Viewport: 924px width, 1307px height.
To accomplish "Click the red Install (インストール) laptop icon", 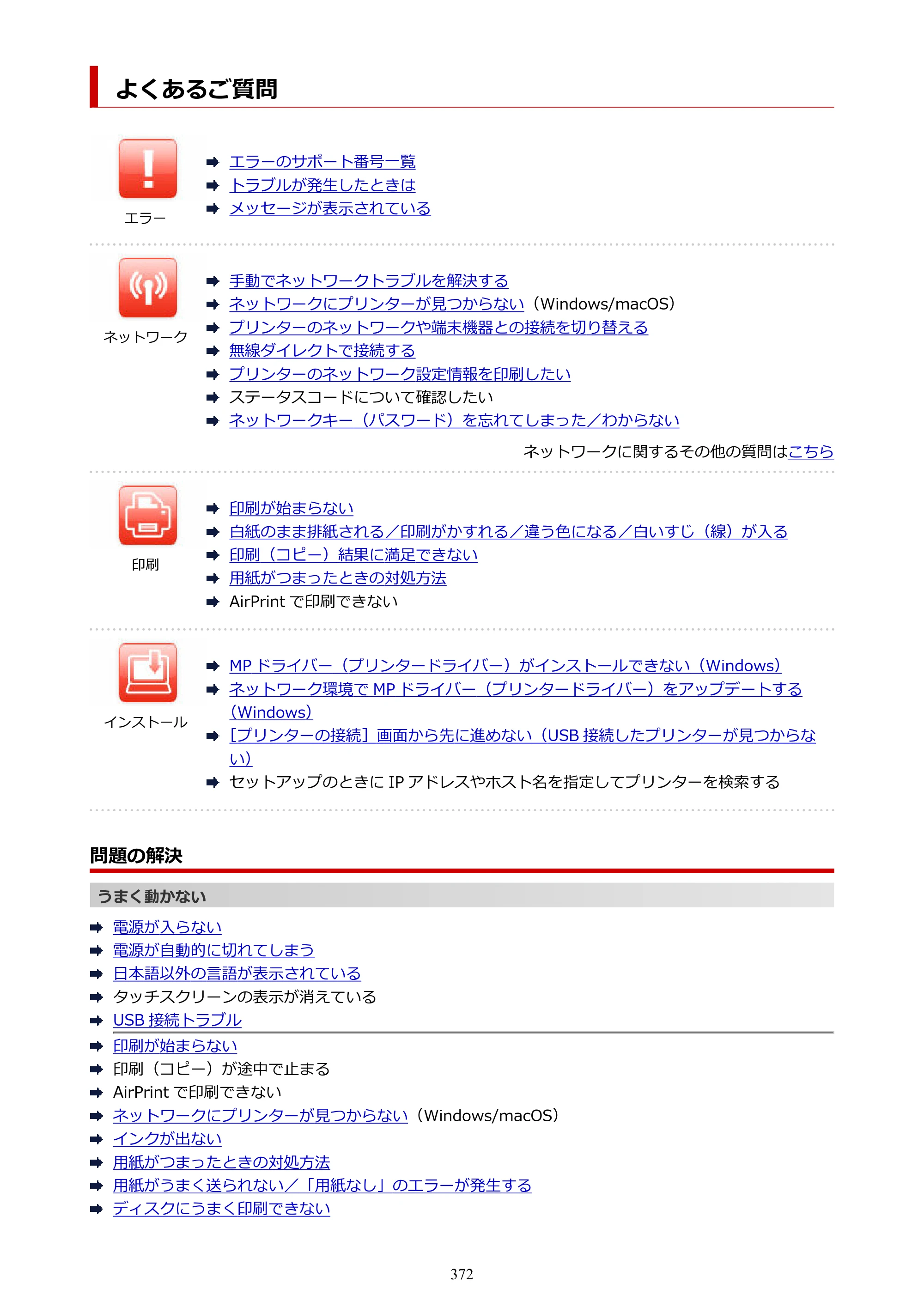I will (147, 672).
